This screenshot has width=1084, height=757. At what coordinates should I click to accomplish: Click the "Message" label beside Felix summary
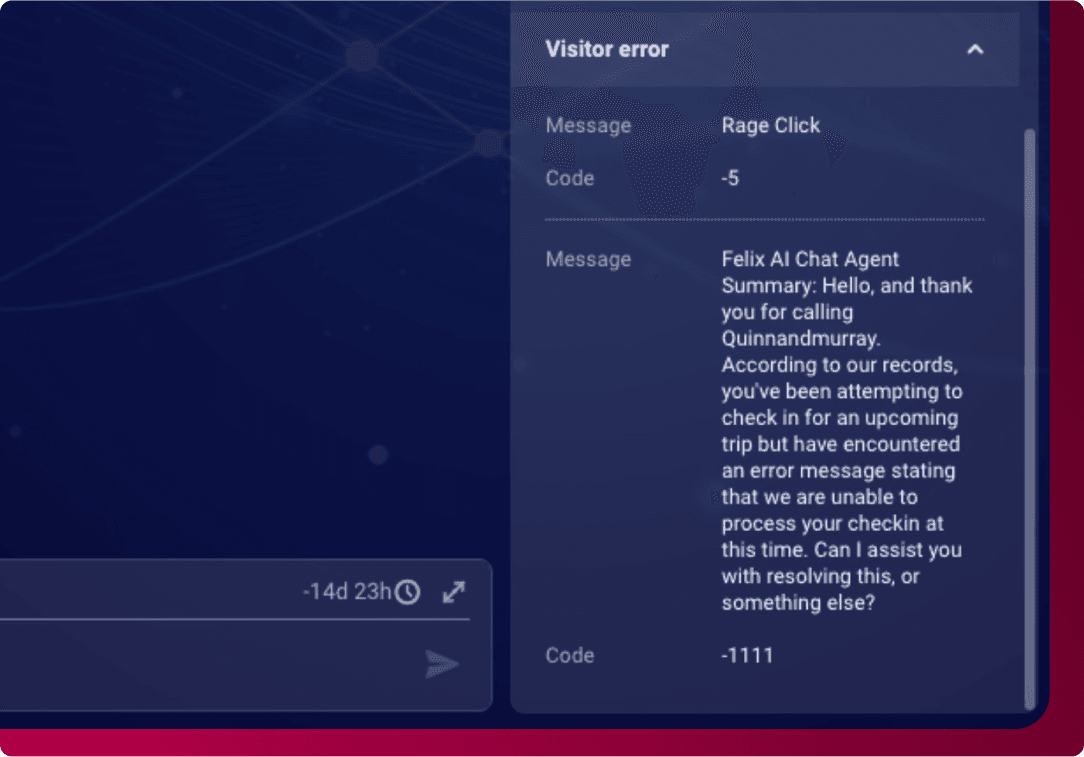click(x=588, y=259)
